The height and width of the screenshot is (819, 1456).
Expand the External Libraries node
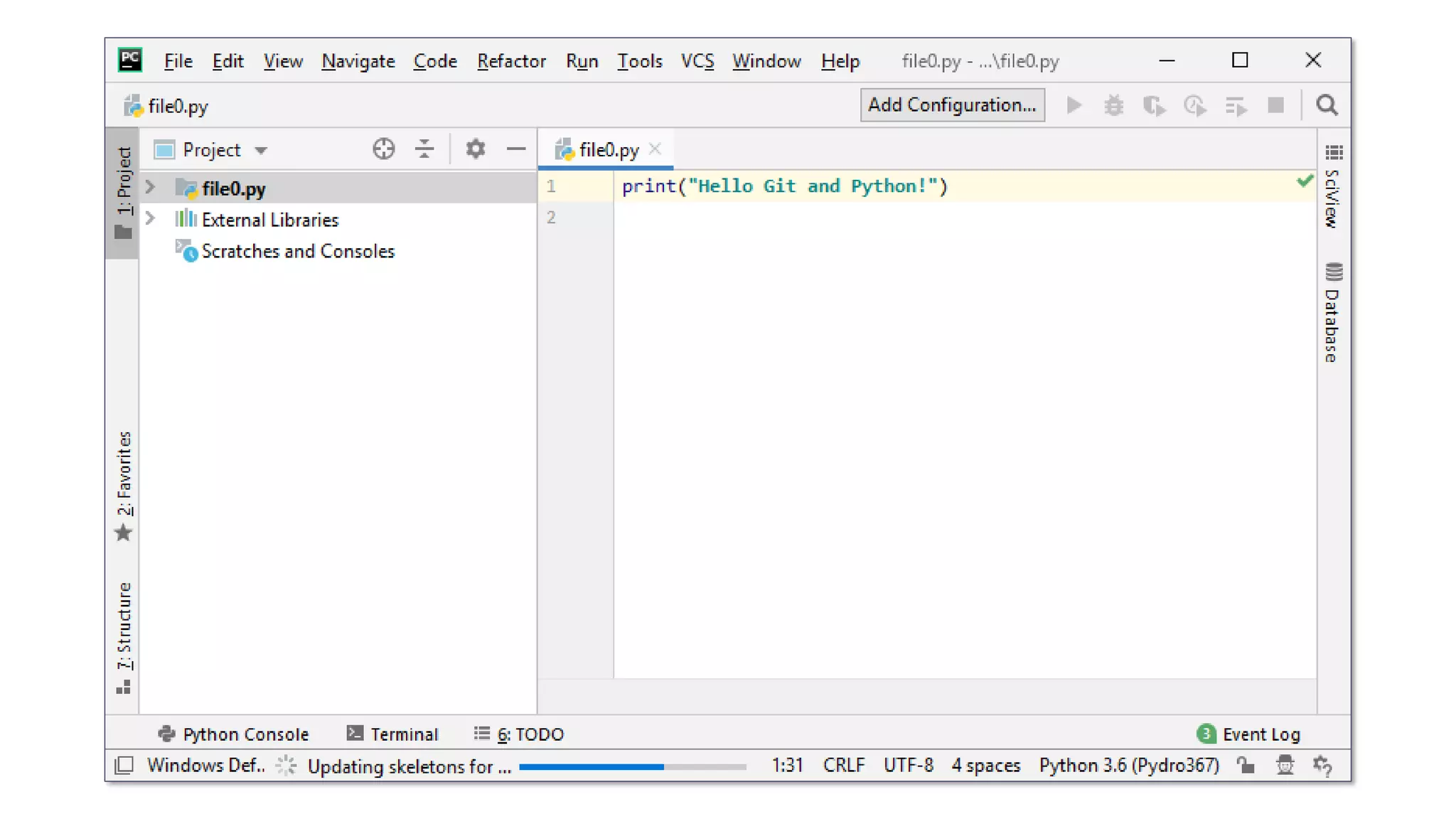click(x=150, y=219)
